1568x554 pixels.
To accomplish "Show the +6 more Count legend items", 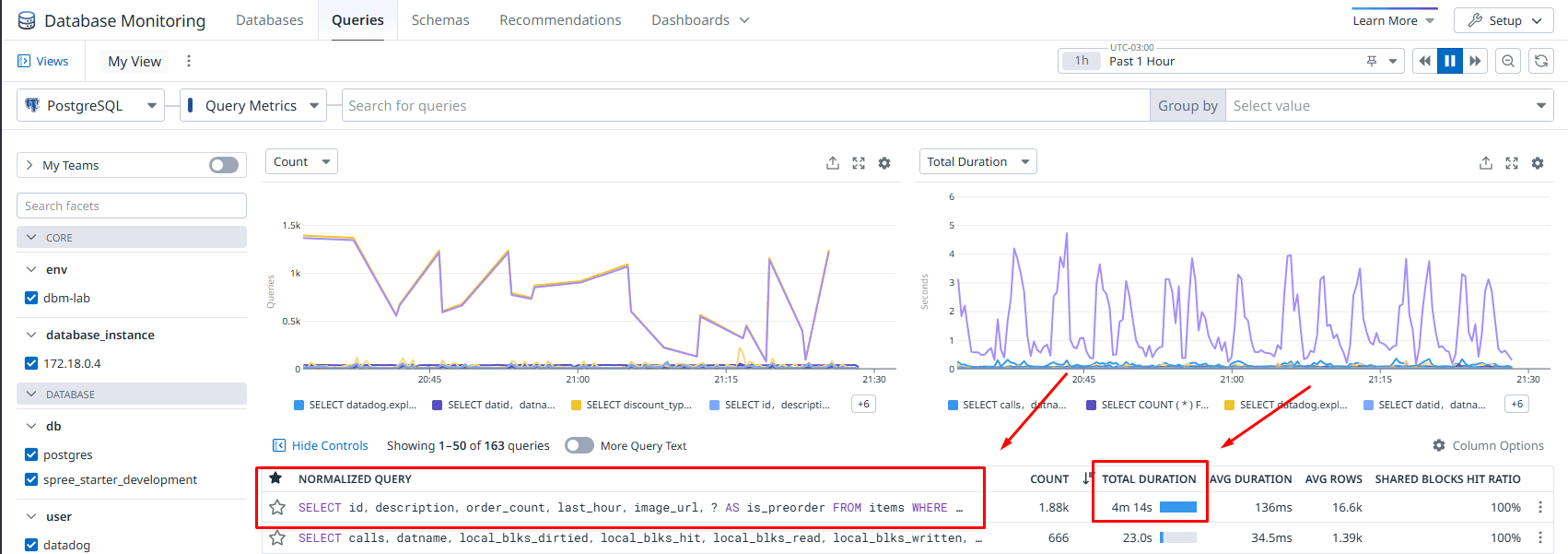I will click(x=863, y=404).
